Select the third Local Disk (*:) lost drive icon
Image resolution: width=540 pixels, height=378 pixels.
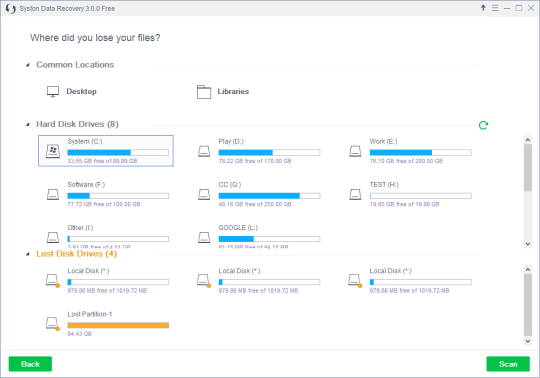(x=355, y=281)
